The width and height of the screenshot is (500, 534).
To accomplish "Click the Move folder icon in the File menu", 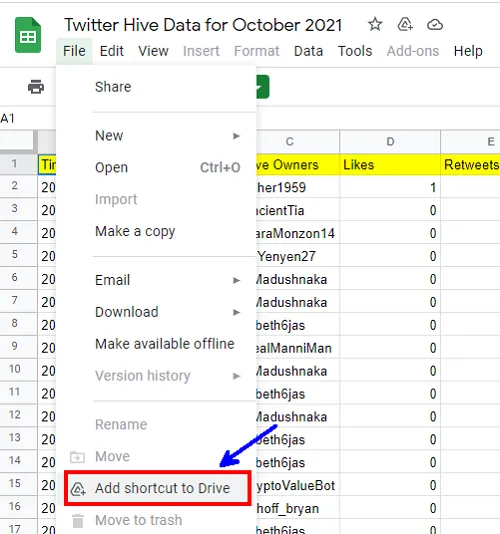I will 77,457.
